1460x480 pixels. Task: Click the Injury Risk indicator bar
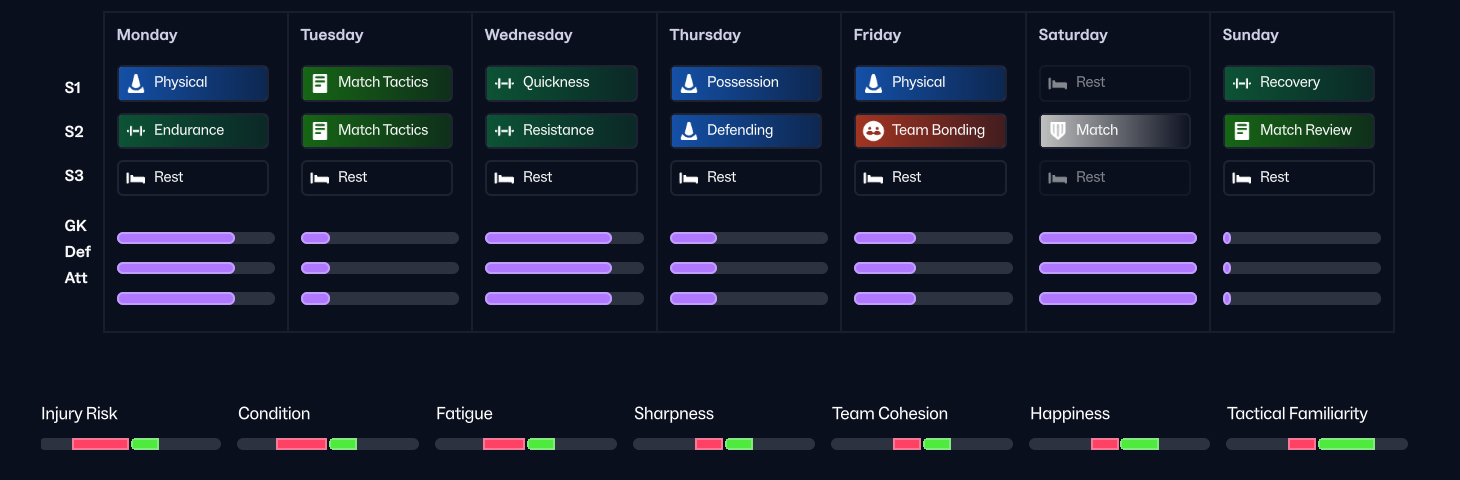coord(130,444)
